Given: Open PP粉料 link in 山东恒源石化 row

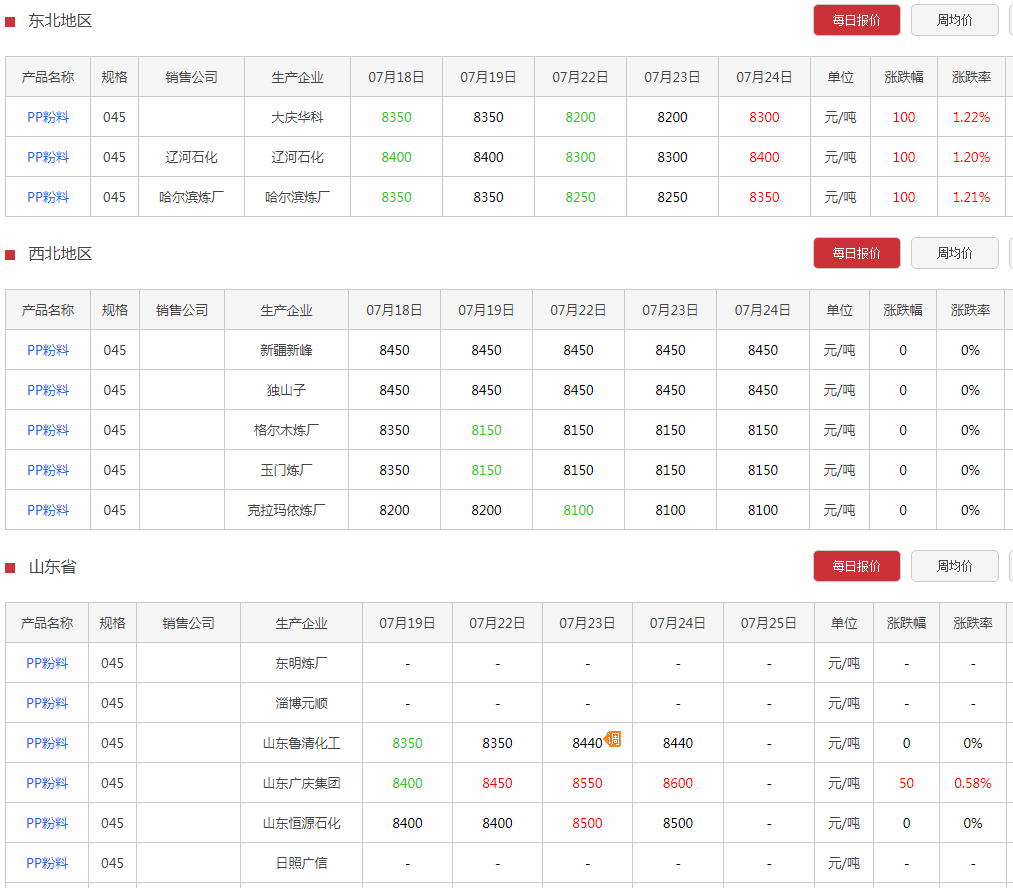Looking at the screenshot, I should (x=47, y=824).
